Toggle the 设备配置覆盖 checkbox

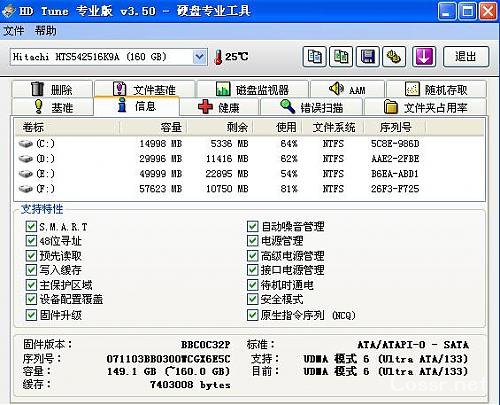[31, 299]
